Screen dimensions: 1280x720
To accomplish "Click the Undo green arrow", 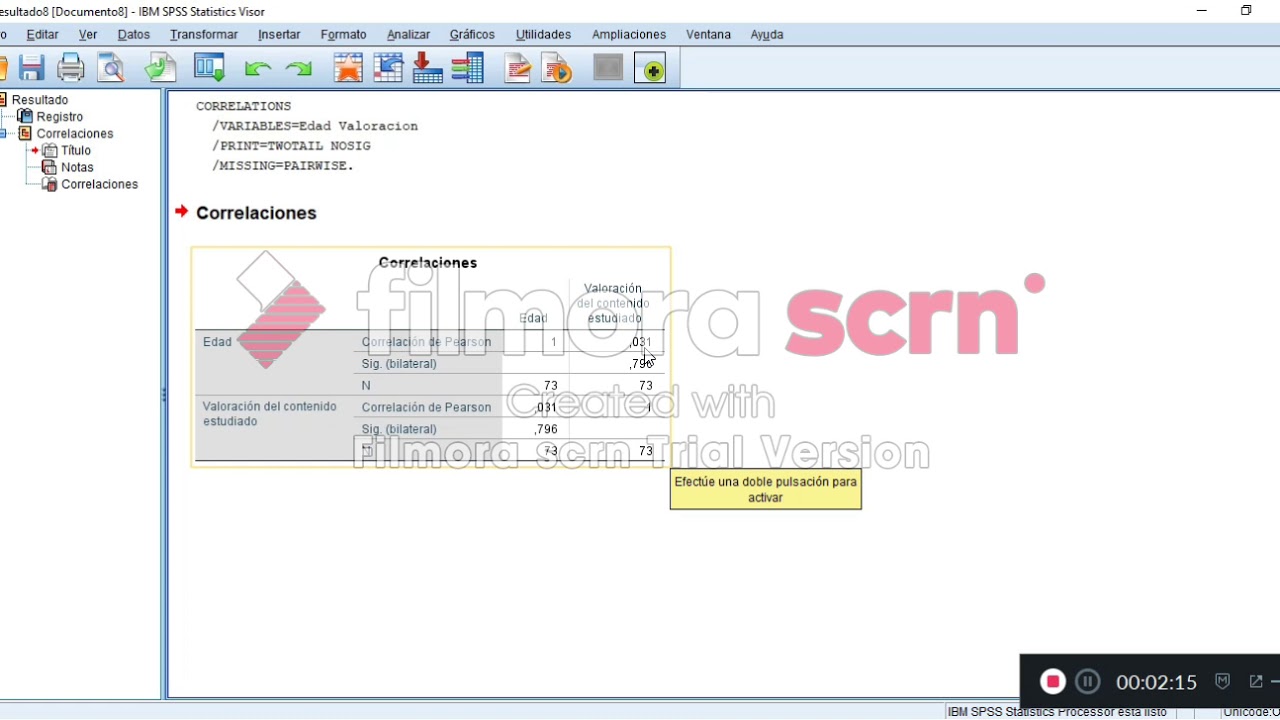I will pyautogui.click(x=258, y=69).
